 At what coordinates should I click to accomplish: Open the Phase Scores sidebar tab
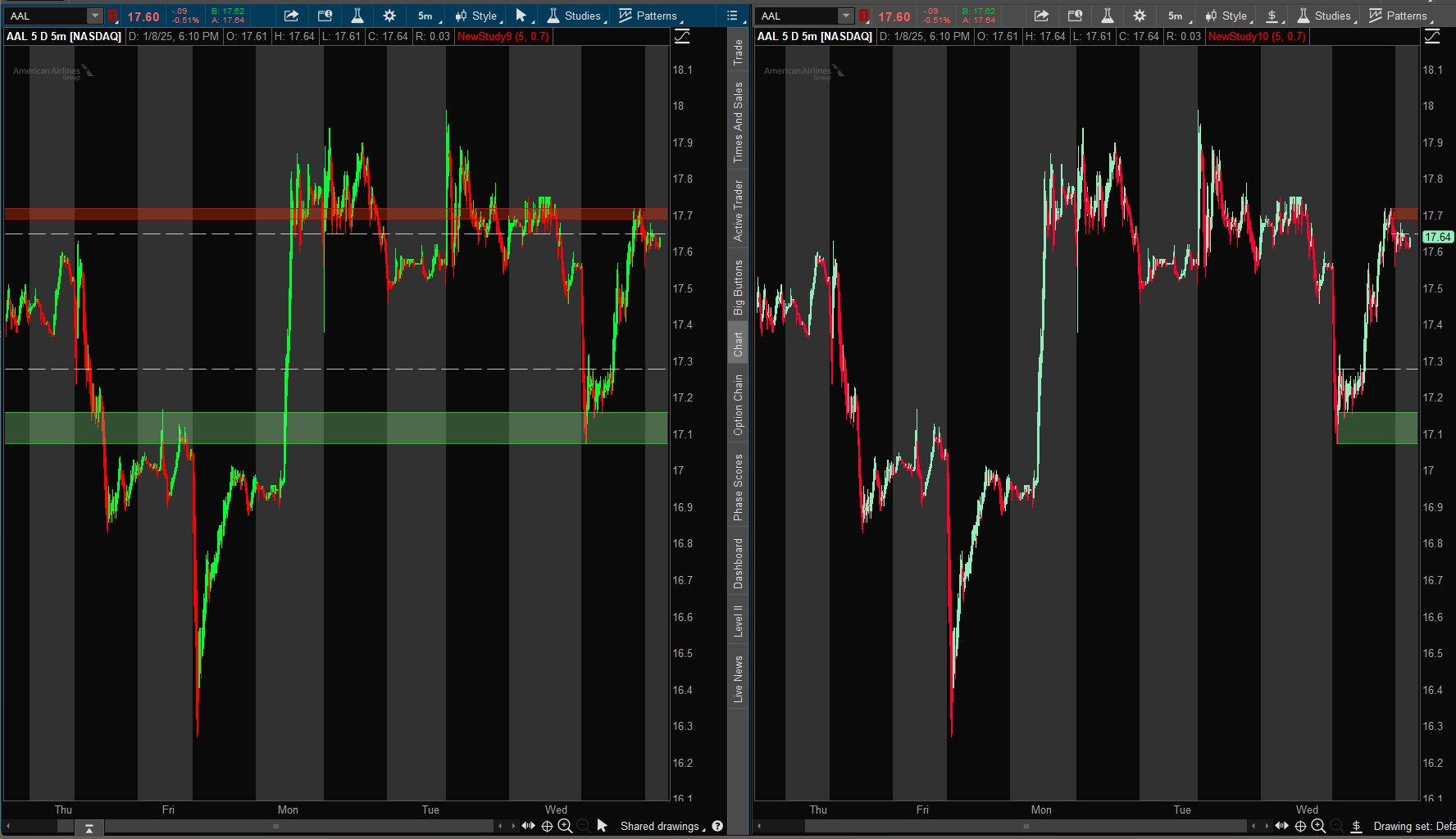click(738, 487)
